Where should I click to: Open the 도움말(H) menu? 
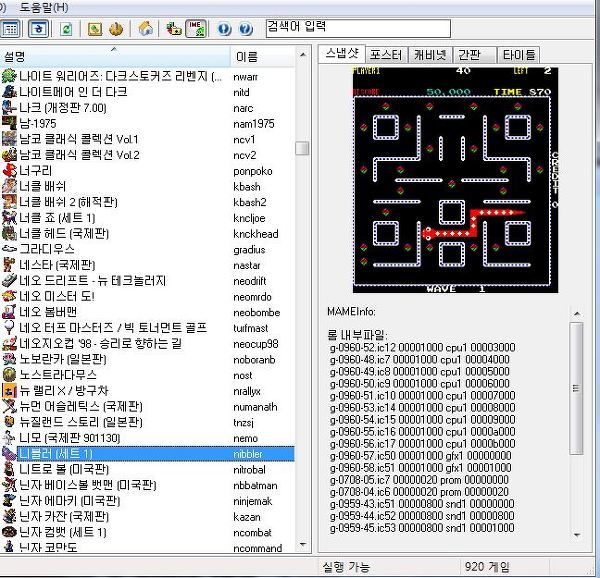coord(44,7)
